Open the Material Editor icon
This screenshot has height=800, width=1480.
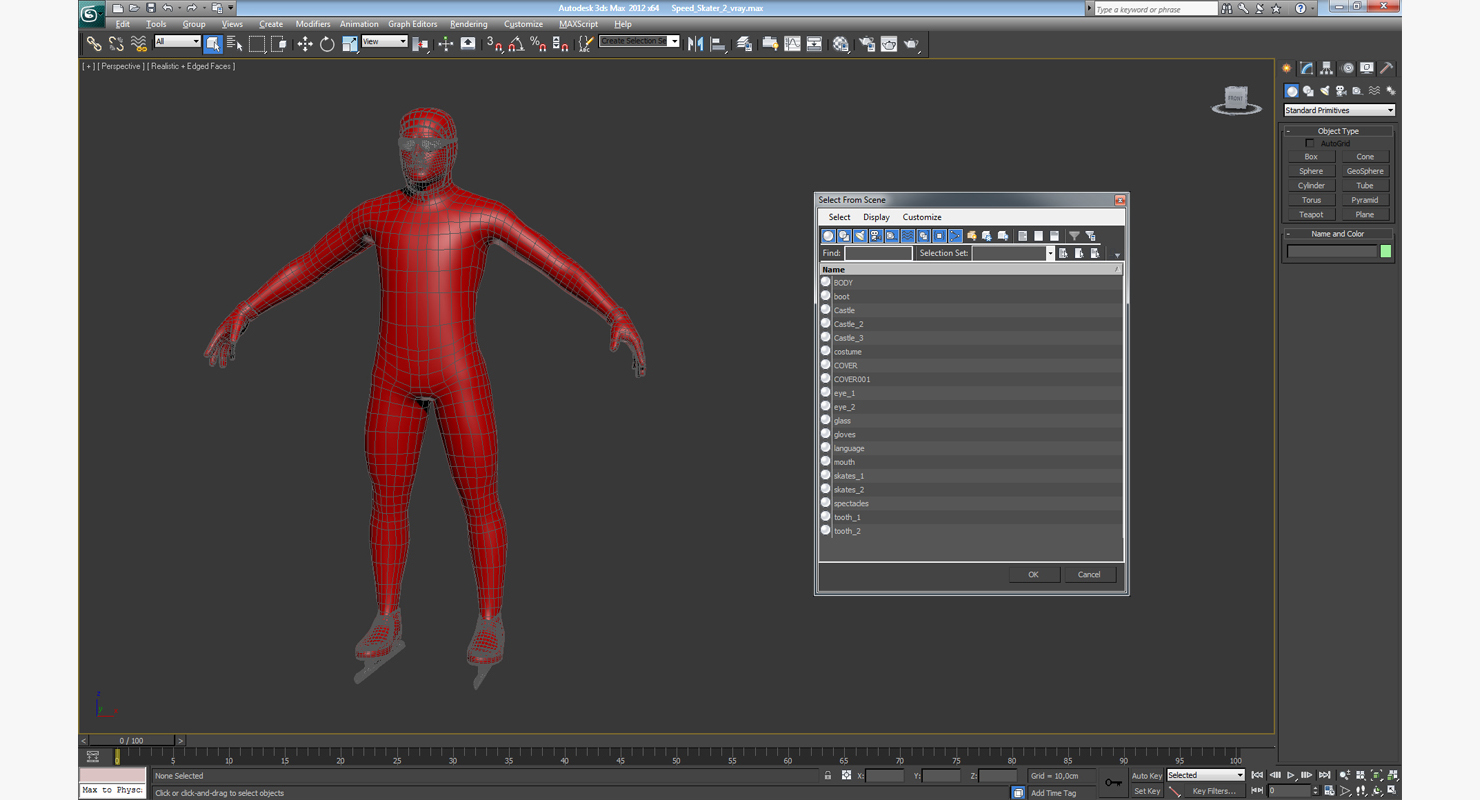(x=841, y=44)
